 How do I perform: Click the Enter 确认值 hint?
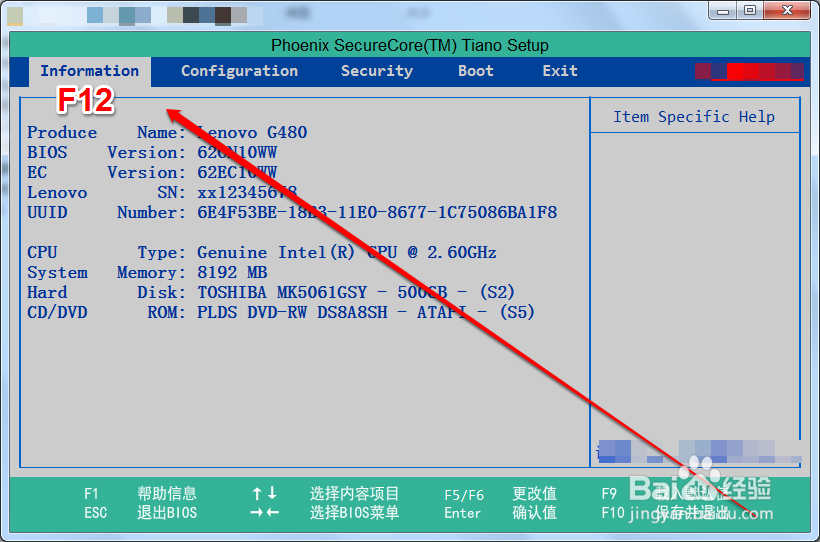click(x=500, y=513)
